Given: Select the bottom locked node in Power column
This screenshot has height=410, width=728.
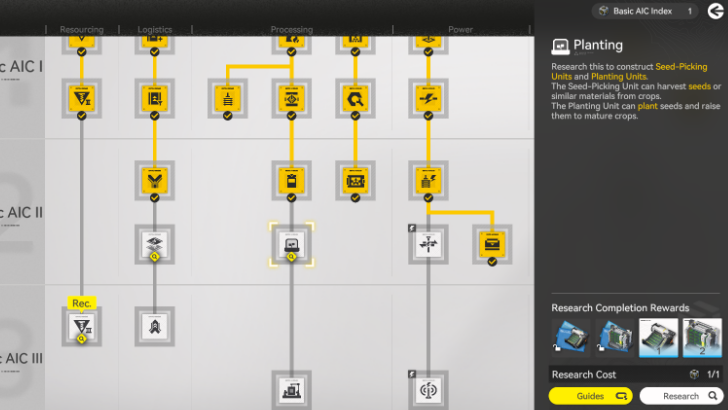Looking at the screenshot, I should [x=427, y=388].
